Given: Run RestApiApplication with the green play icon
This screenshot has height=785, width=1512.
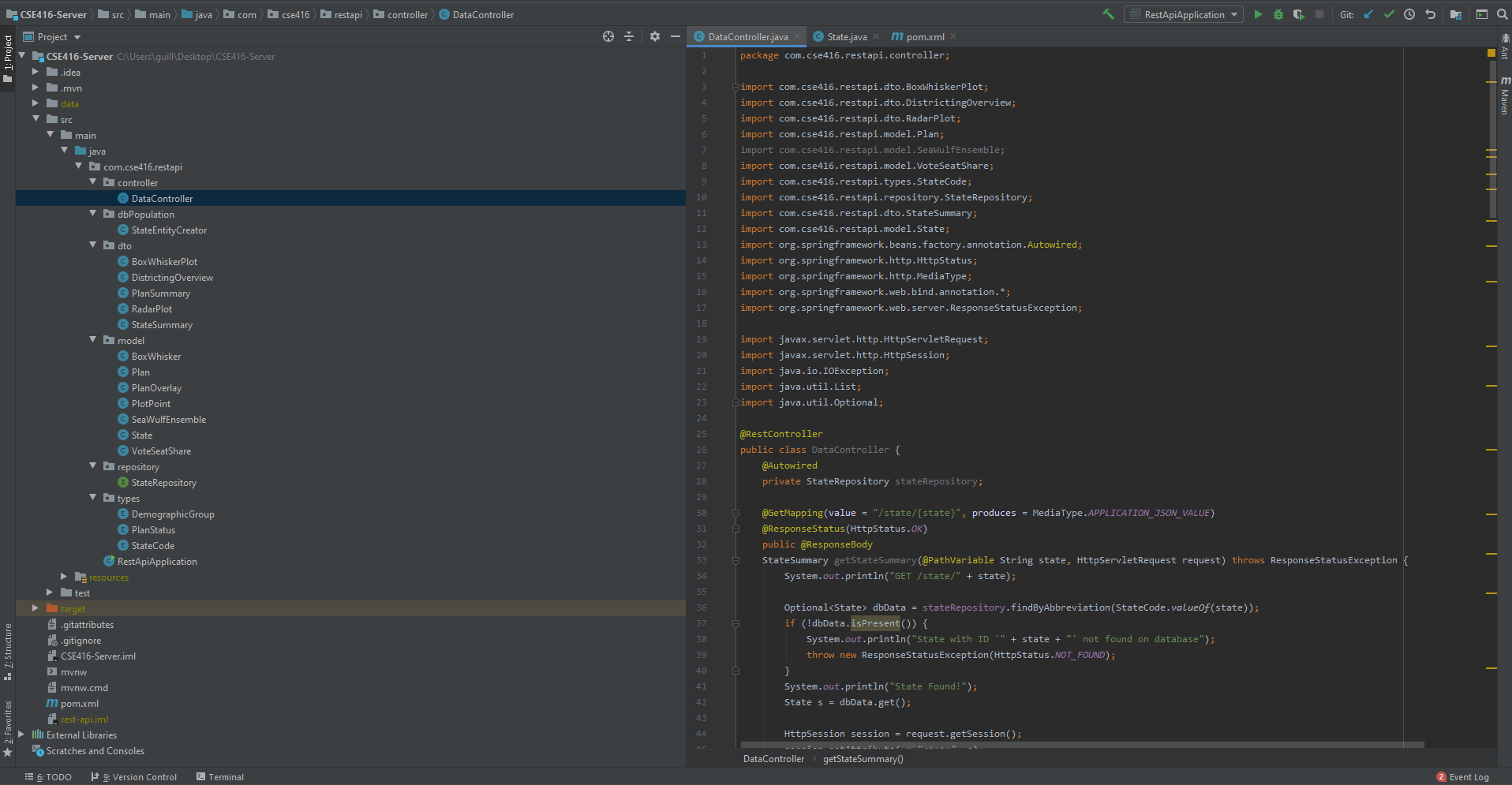Looking at the screenshot, I should click(1258, 14).
